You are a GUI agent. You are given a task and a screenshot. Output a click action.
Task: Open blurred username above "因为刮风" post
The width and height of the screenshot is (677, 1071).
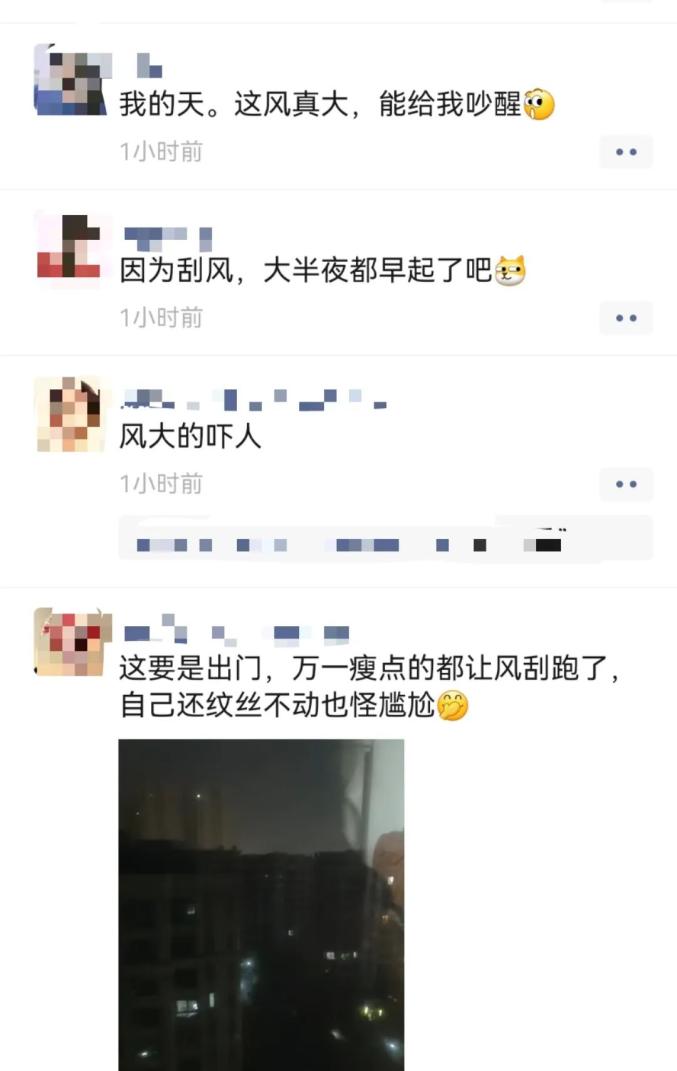[x=168, y=237]
